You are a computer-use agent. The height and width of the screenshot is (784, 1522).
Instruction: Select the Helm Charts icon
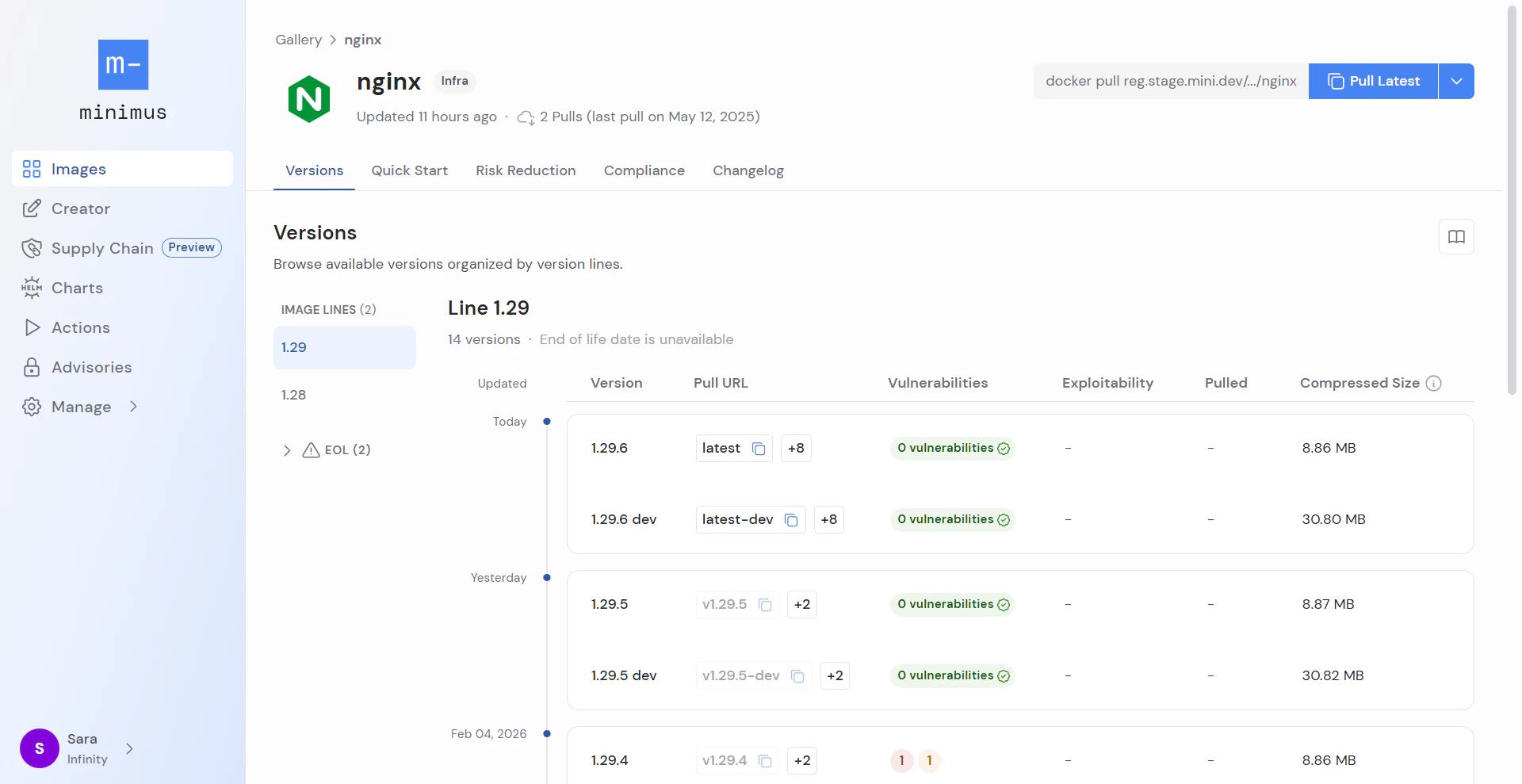click(x=32, y=287)
